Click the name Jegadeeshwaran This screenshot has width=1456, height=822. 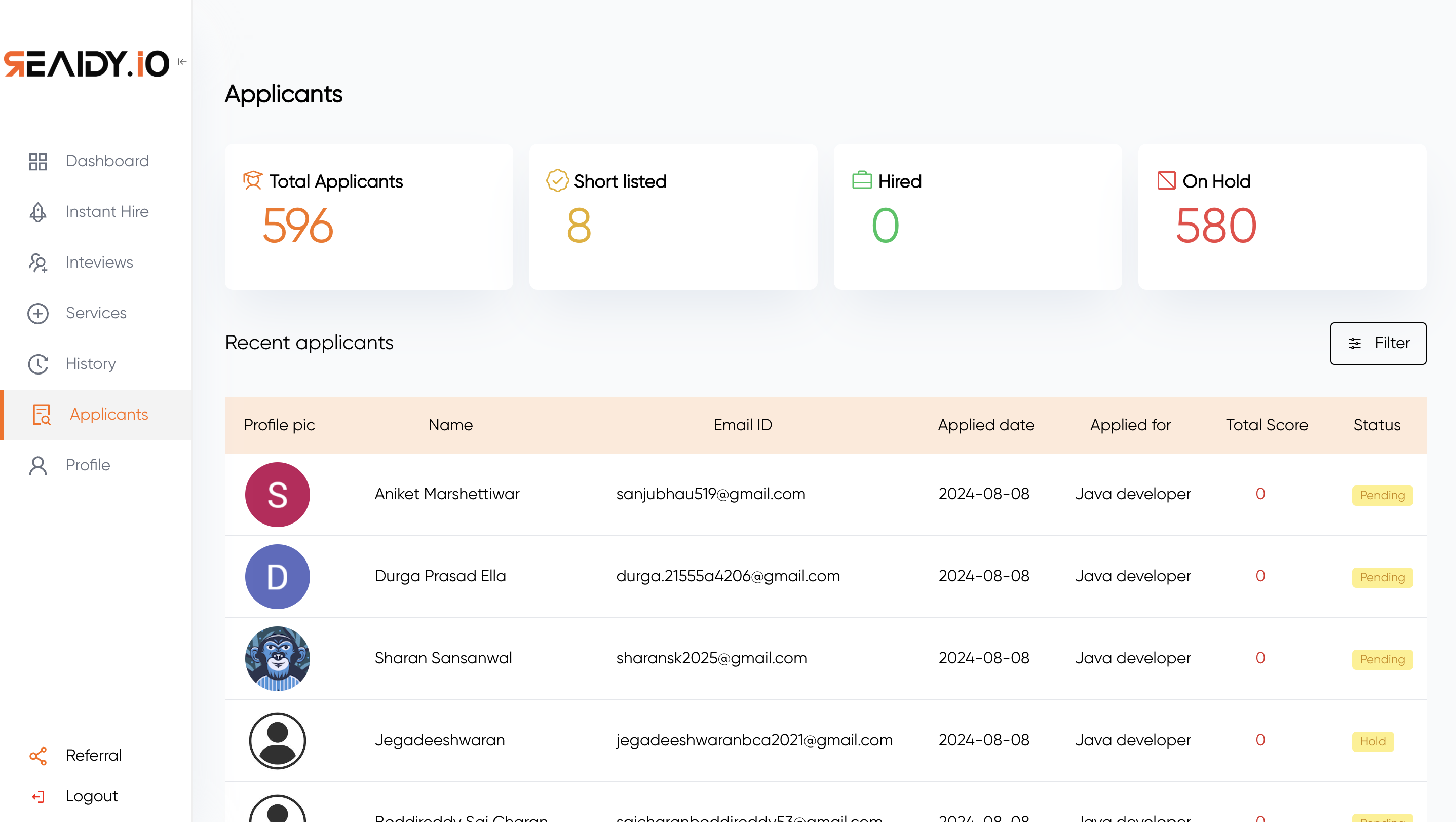(439, 740)
